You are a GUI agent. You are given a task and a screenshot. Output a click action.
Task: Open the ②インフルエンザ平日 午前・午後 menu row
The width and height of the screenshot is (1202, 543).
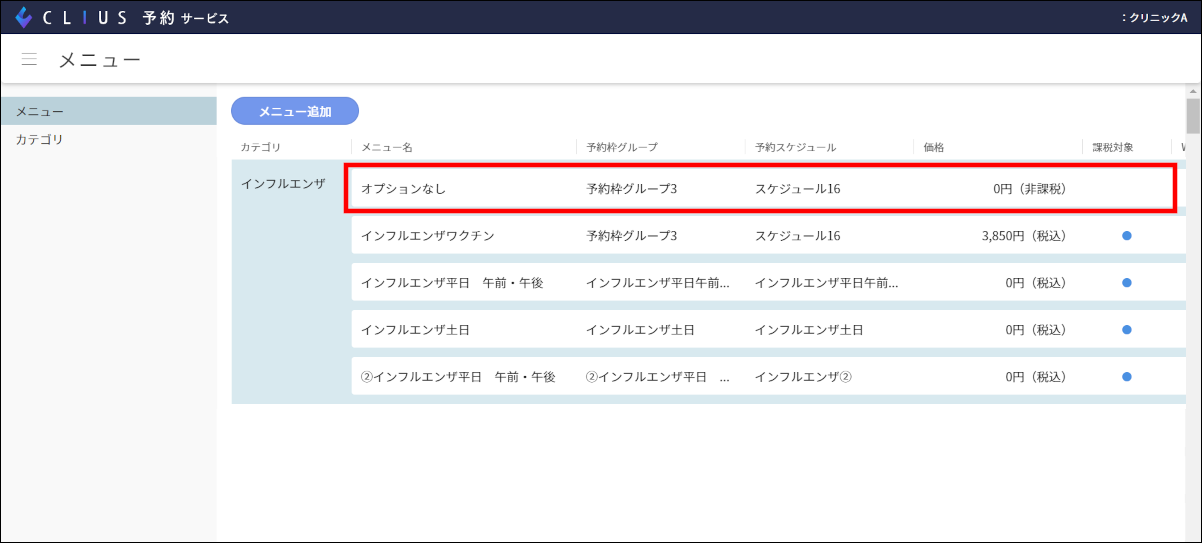(768, 377)
